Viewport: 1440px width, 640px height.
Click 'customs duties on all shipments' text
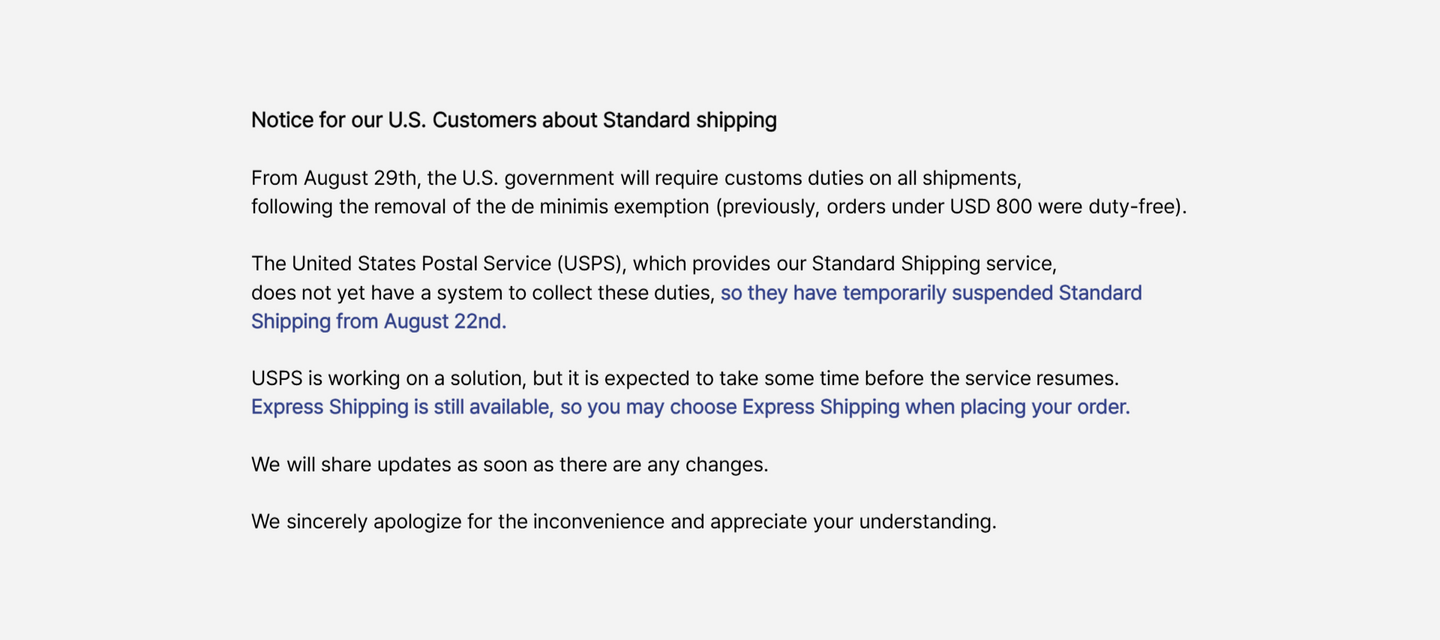pyautogui.click(x=873, y=178)
